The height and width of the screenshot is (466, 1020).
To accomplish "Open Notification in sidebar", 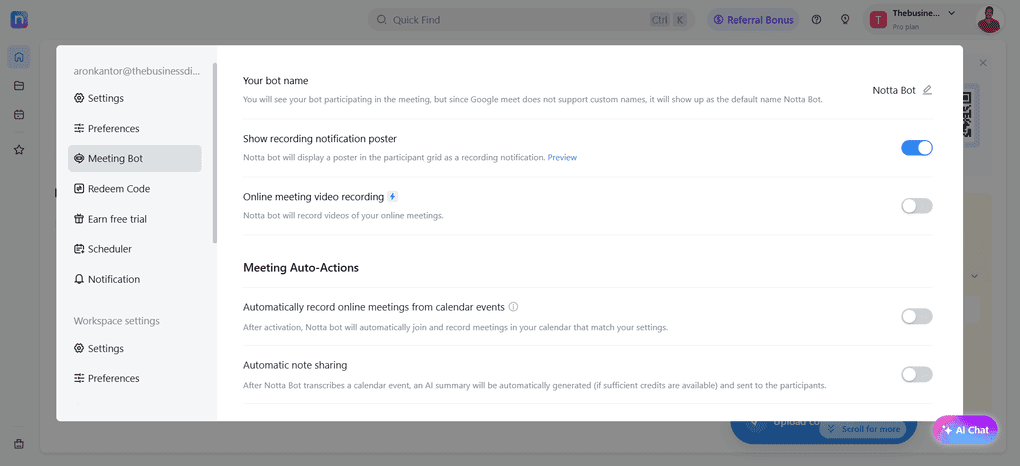I will coord(135,279).
